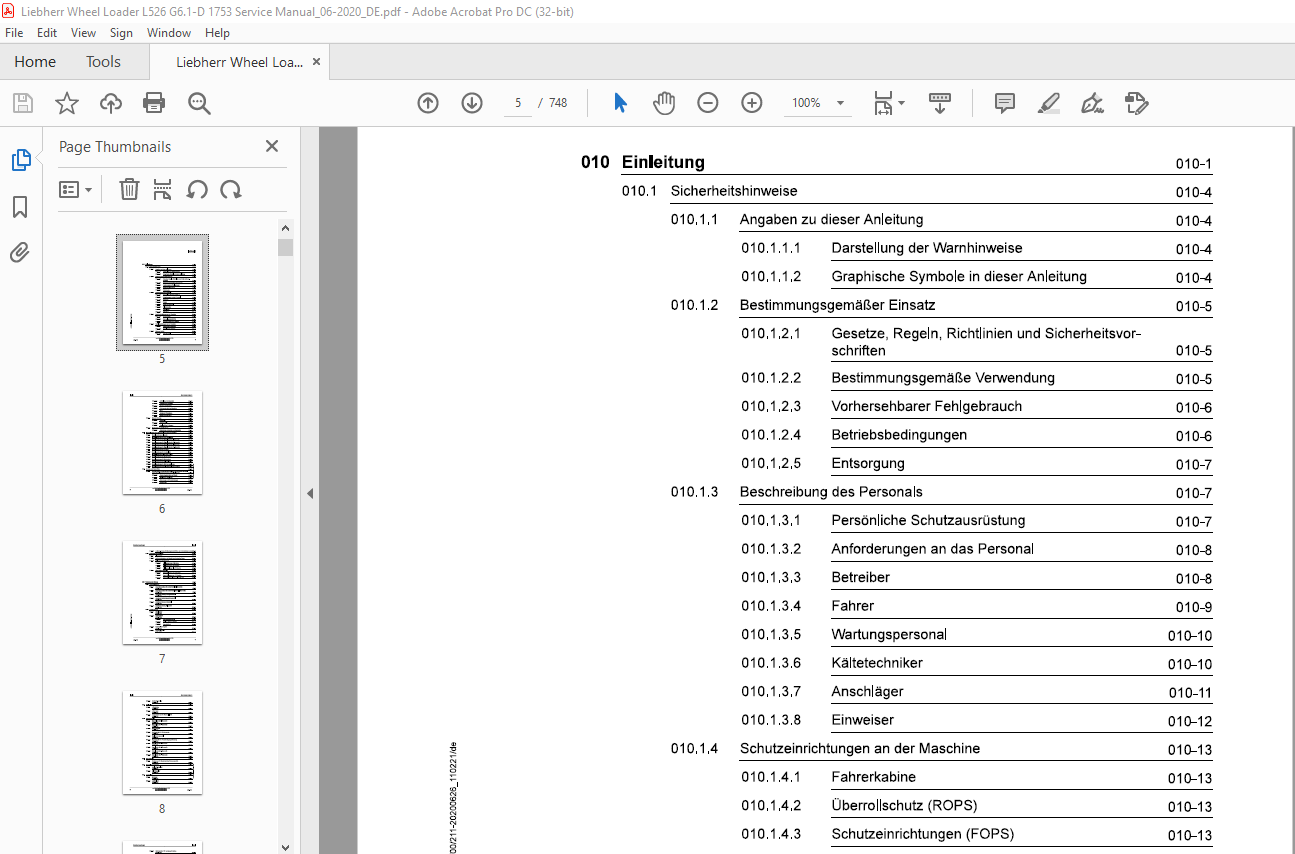Activate the Selection arrow tool

click(x=621, y=103)
